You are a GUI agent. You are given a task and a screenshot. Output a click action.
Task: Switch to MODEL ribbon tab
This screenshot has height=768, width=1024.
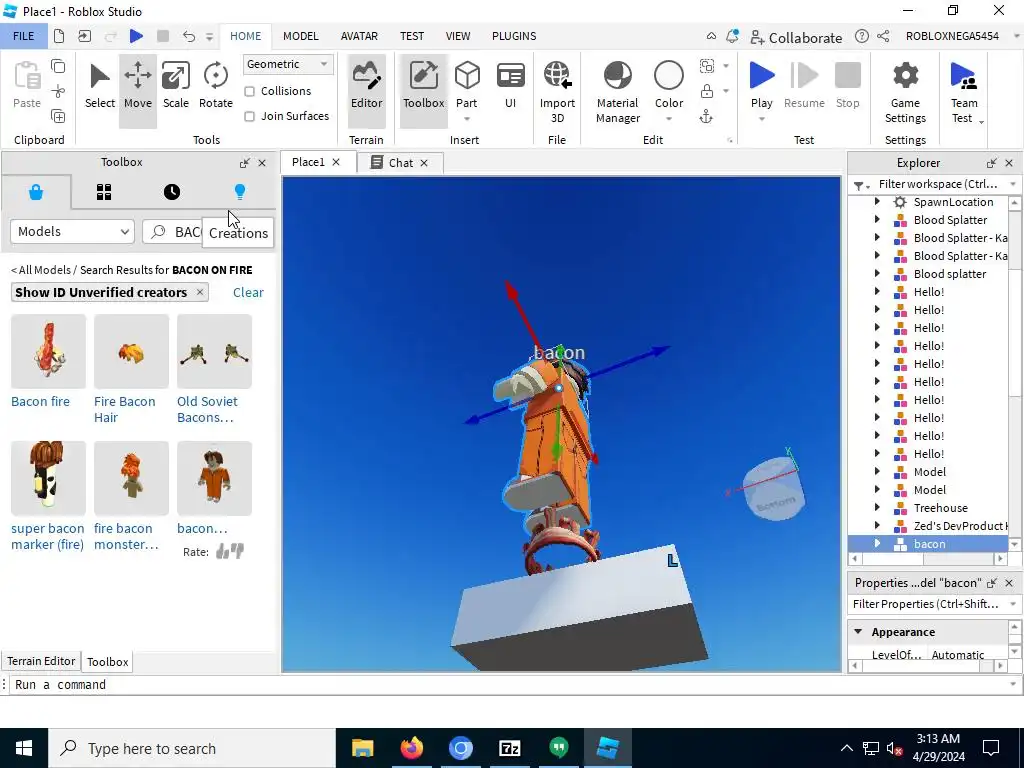click(300, 36)
